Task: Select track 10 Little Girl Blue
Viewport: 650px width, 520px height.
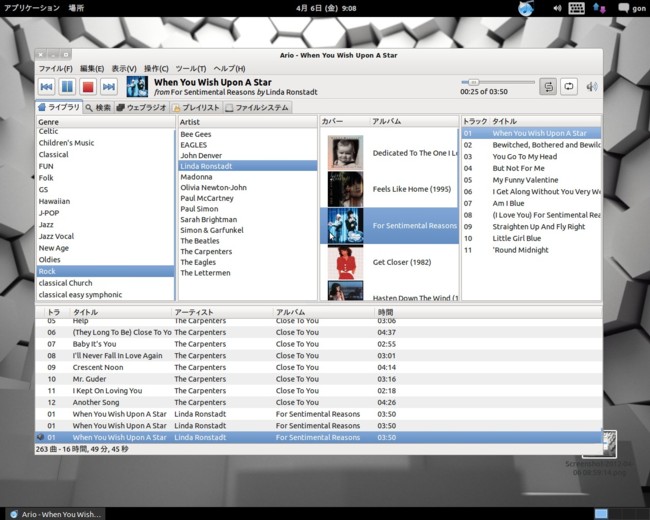Action: tap(531, 238)
